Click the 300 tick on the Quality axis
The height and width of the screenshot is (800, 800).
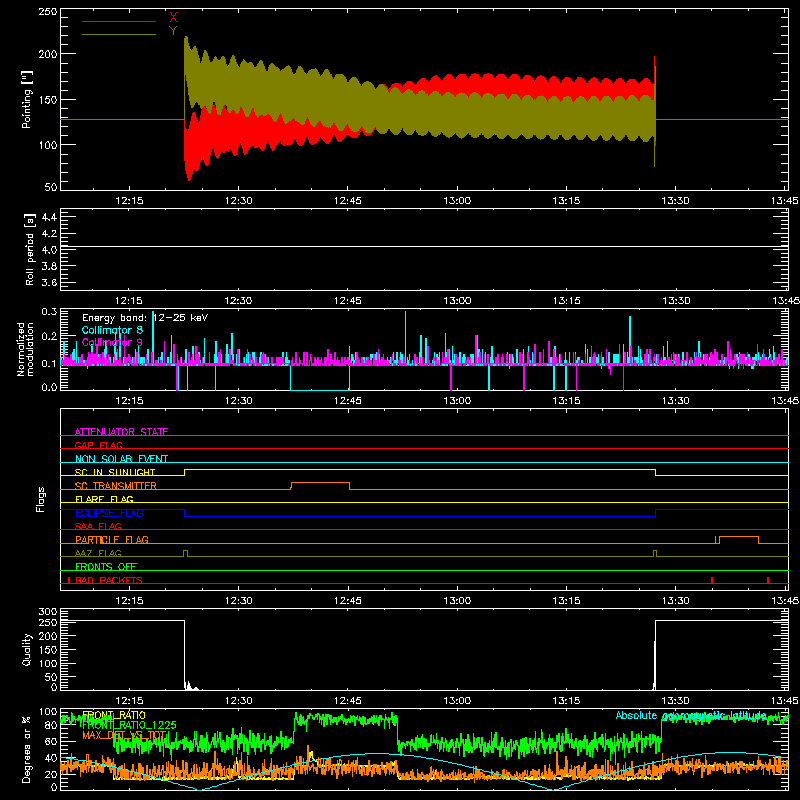click(48, 612)
